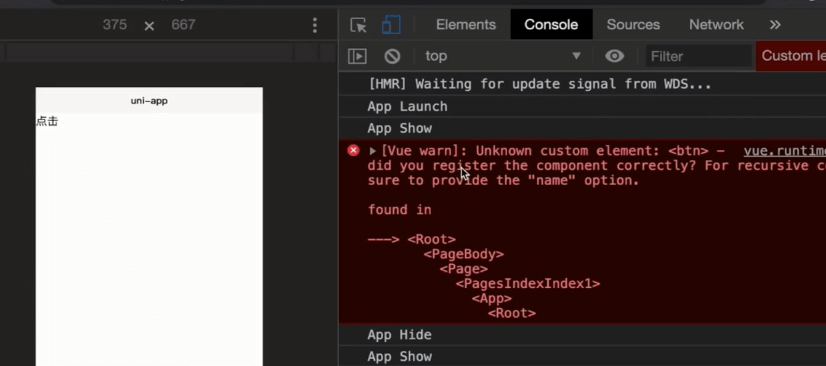The height and width of the screenshot is (366, 826).
Task: Expand the Vue warn error message triangle
Action: coord(372,151)
